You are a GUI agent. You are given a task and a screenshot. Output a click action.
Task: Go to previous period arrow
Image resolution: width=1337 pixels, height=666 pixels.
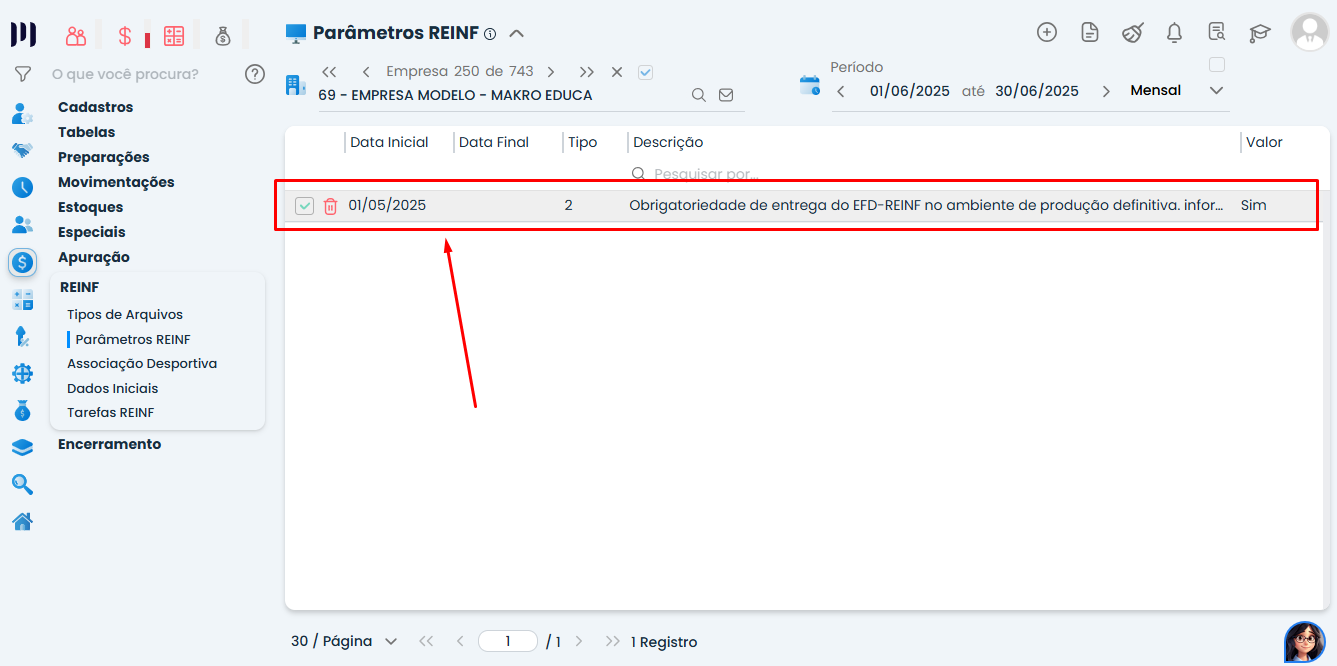[x=841, y=91]
